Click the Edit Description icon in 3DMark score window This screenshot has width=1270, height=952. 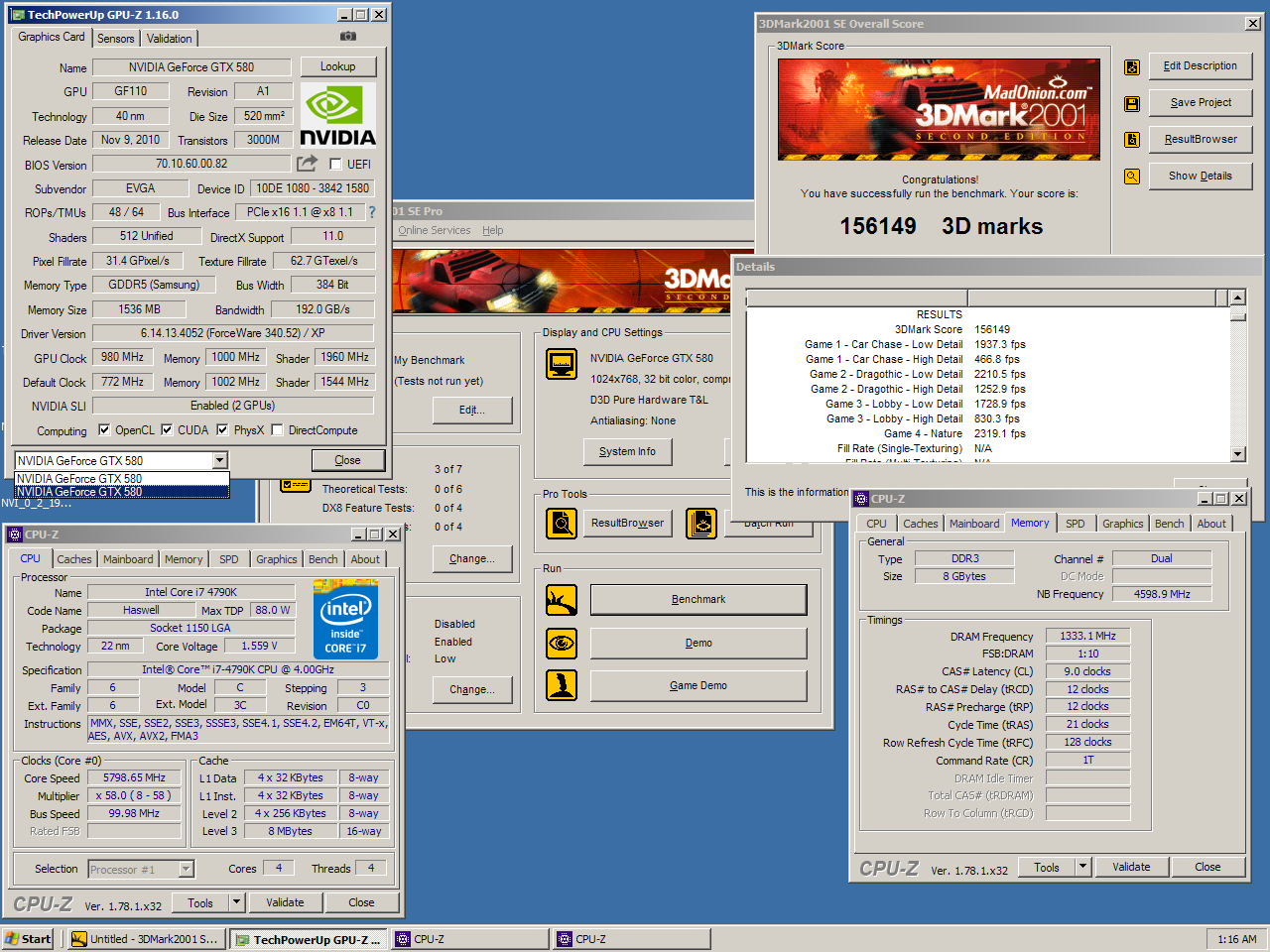coord(1132,67)
